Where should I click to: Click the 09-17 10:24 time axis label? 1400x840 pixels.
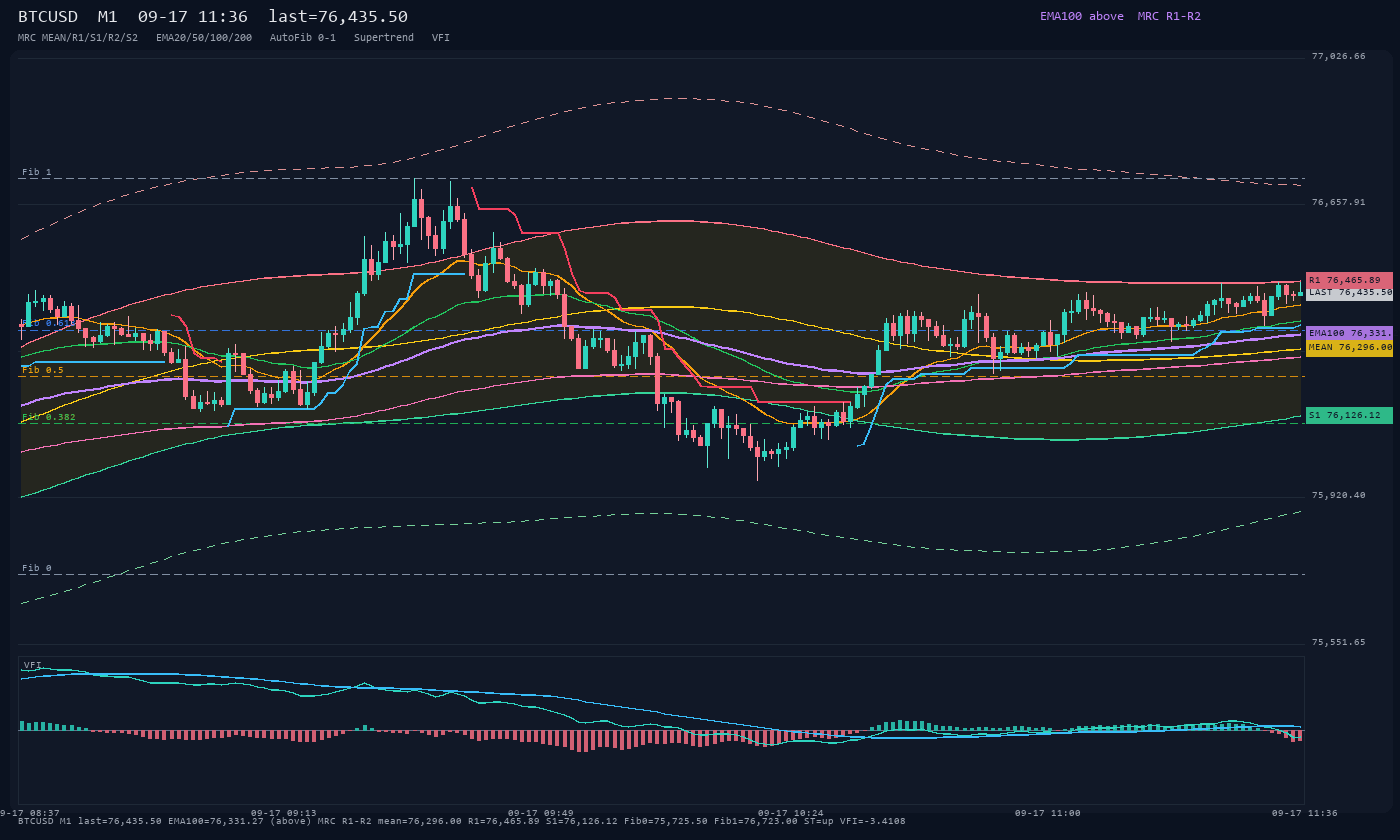coord(791,813)
